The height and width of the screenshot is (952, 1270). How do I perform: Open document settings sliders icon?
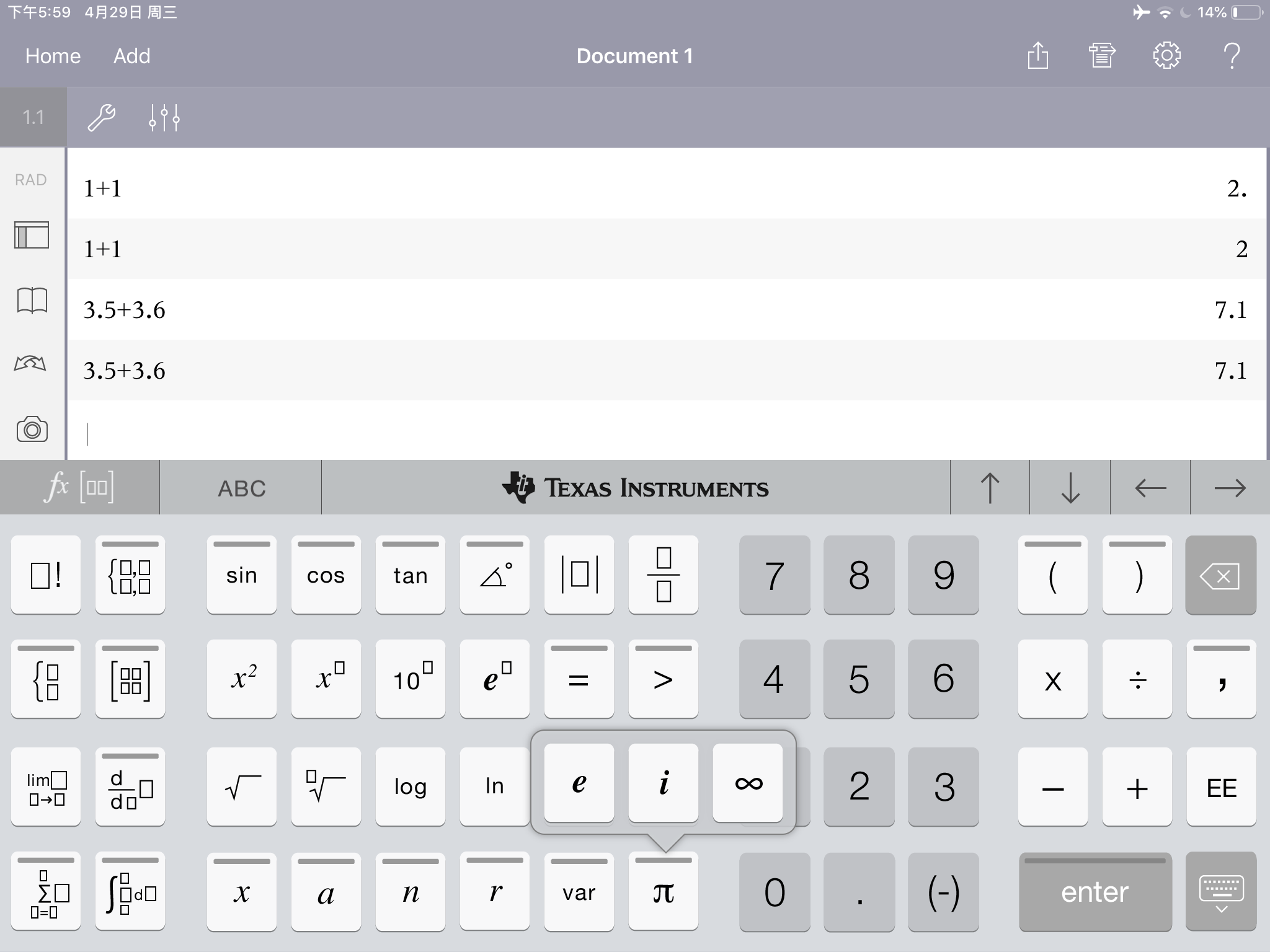[x=164, y=118]
